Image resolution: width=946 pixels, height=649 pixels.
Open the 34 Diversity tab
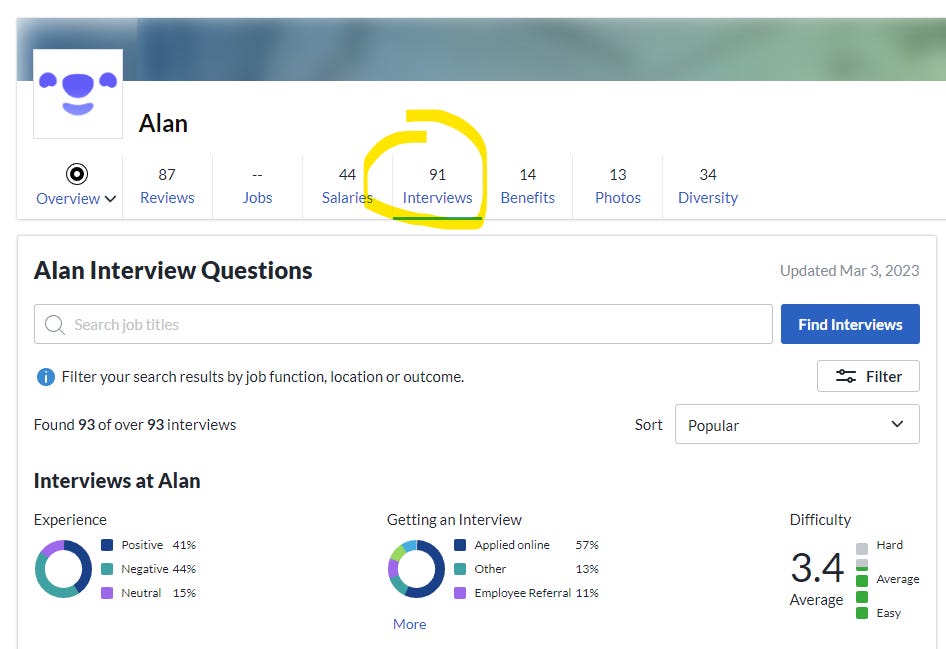708,186
